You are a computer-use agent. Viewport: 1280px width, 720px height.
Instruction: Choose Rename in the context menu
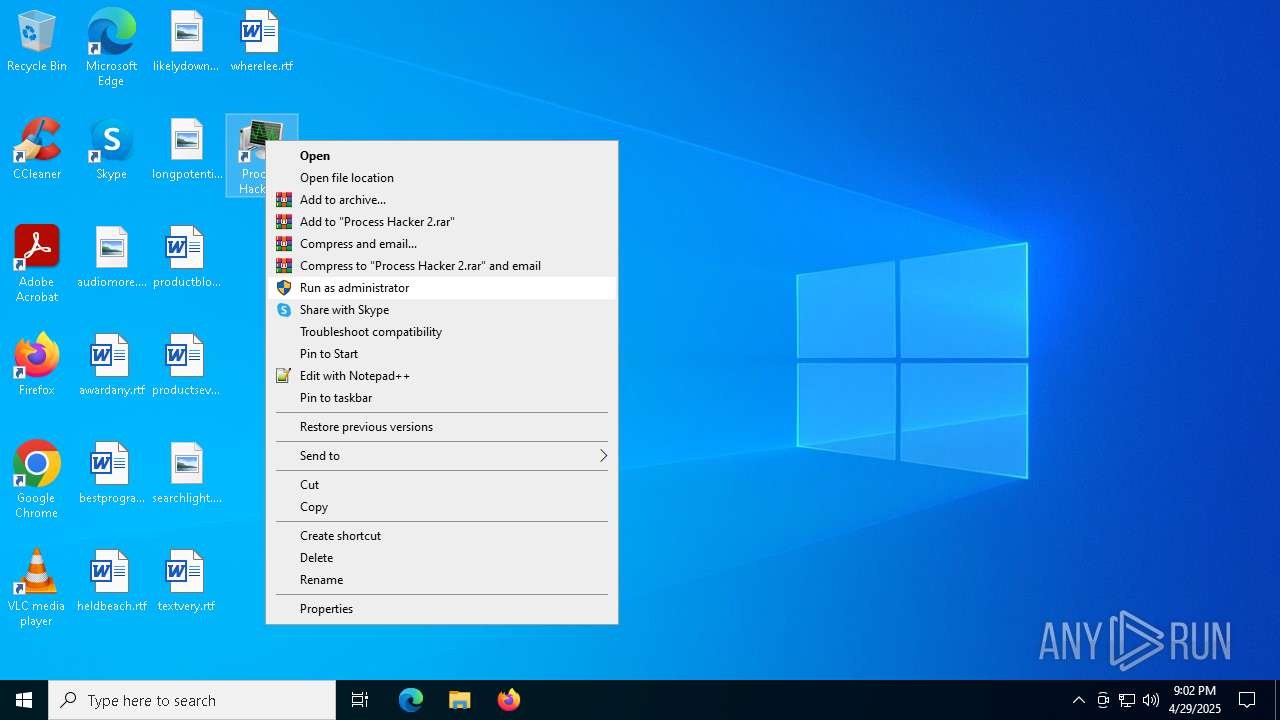(x=442, y=580)
